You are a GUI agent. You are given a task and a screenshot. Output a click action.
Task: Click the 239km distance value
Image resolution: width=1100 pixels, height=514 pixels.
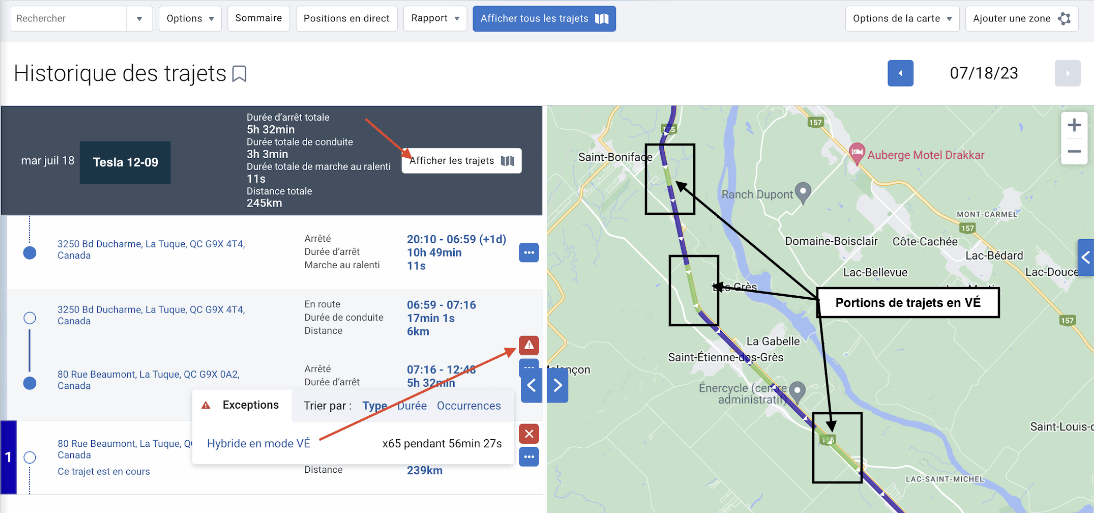tap(424, 470)
